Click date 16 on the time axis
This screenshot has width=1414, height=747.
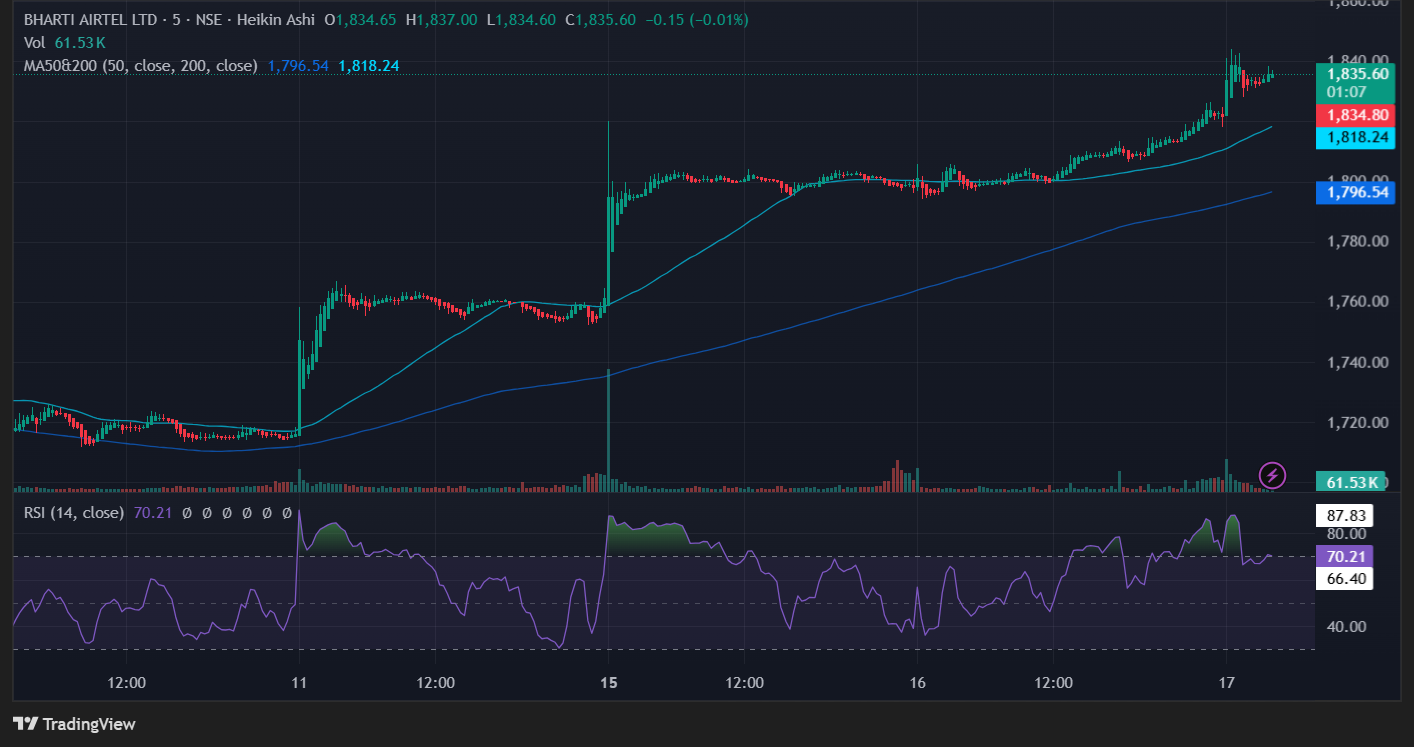918,683
